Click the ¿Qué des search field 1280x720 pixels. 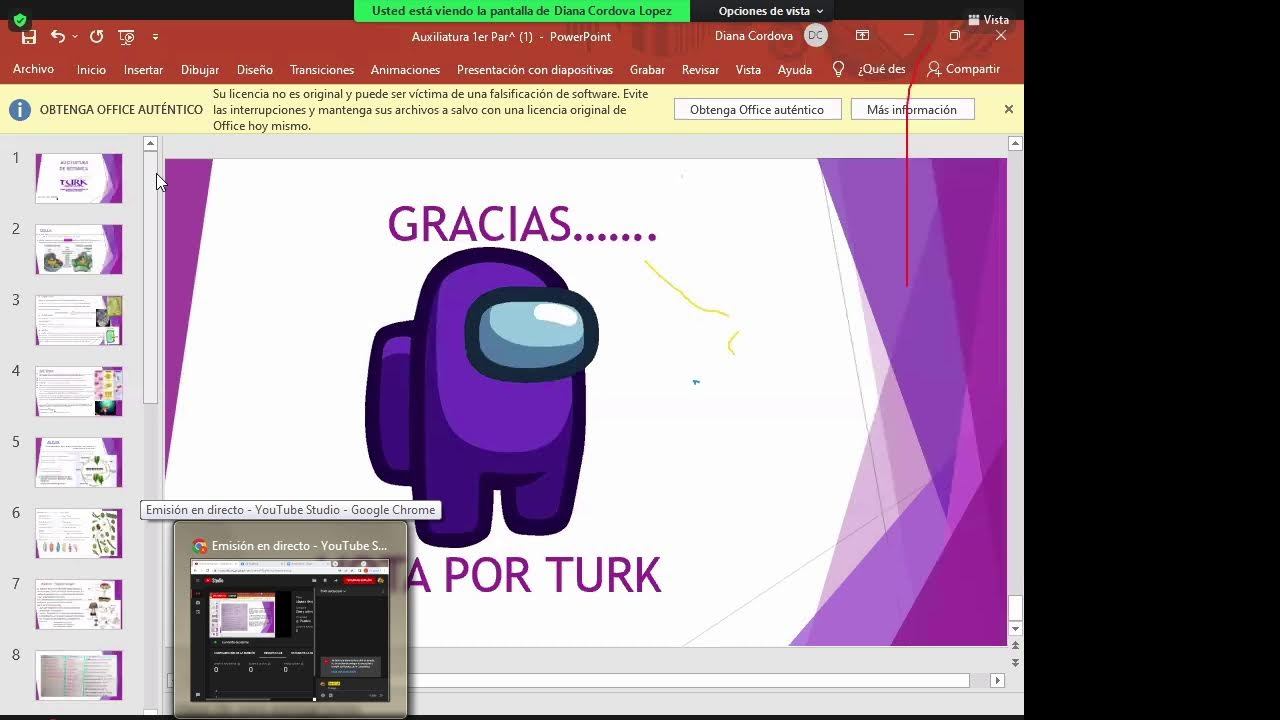point(881,69)
